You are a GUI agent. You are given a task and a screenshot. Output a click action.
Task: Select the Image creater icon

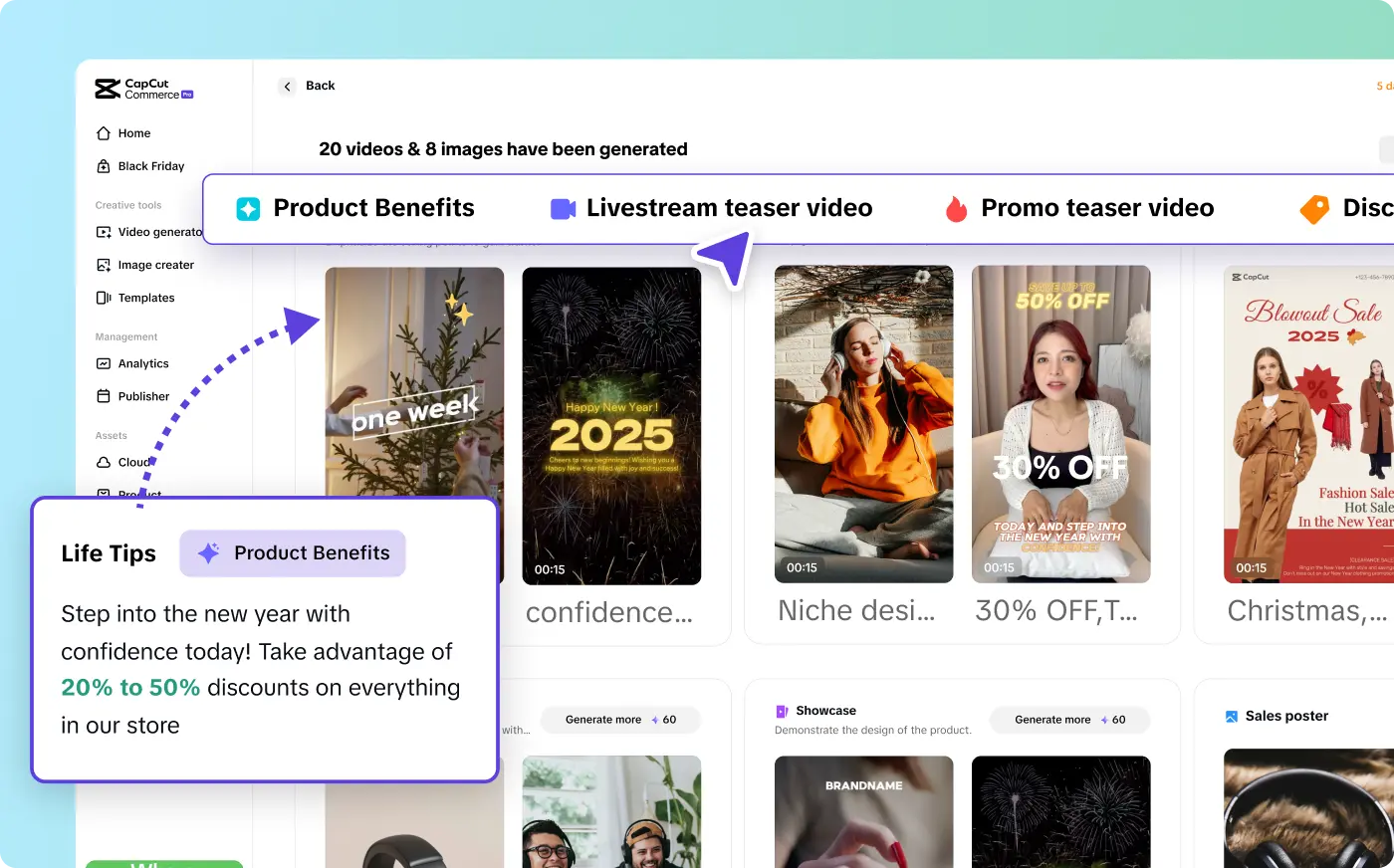click(x=104, y=265)
